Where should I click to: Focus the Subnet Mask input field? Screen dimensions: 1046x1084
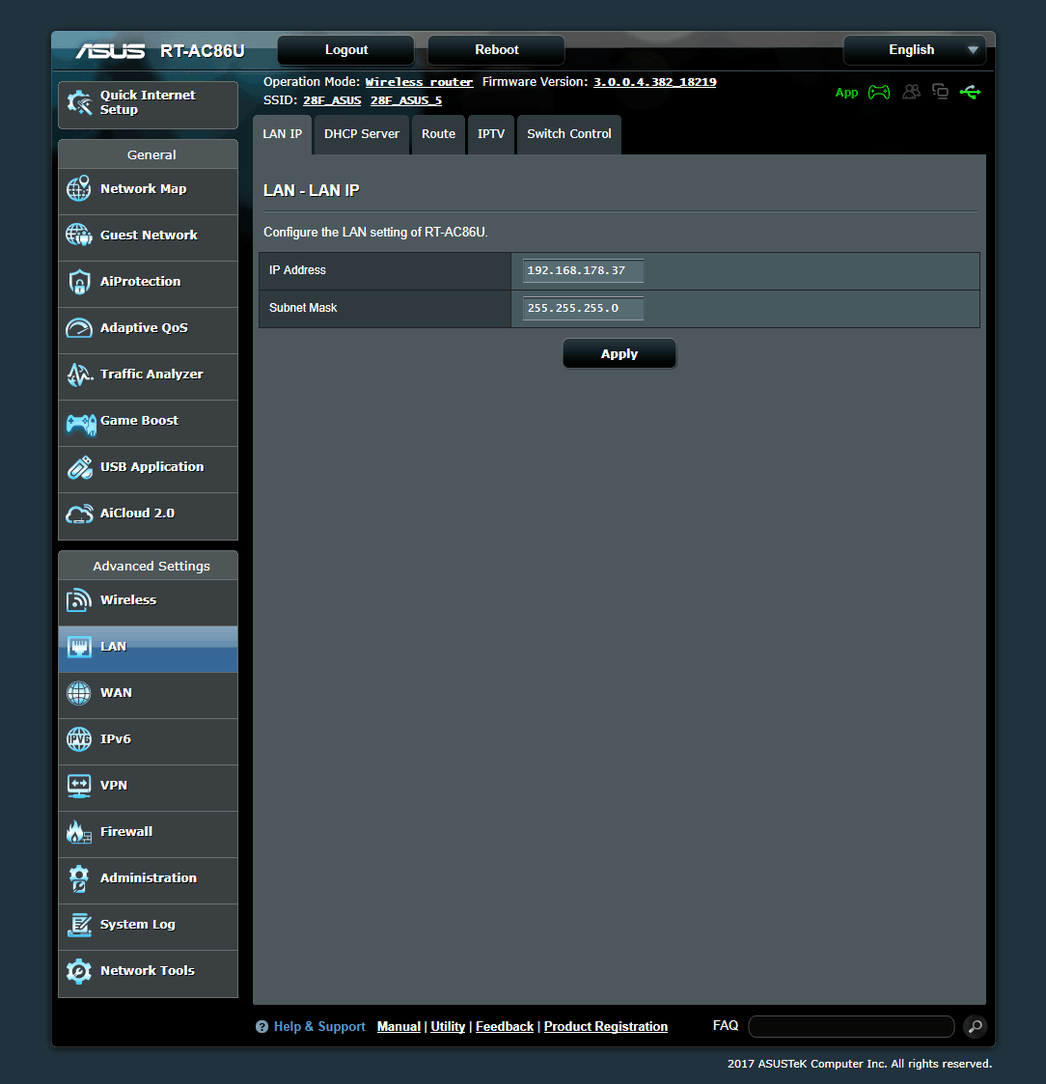pos(583,308)
